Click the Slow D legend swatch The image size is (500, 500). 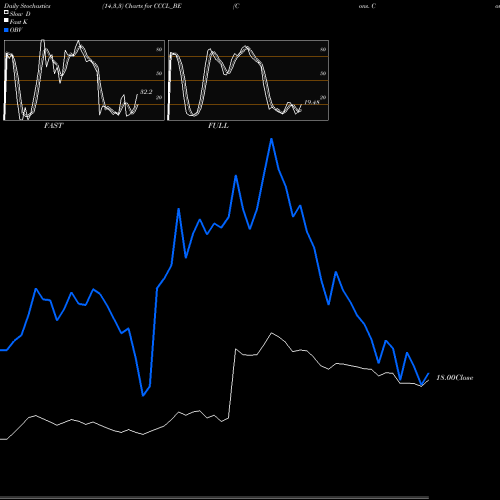6,12
